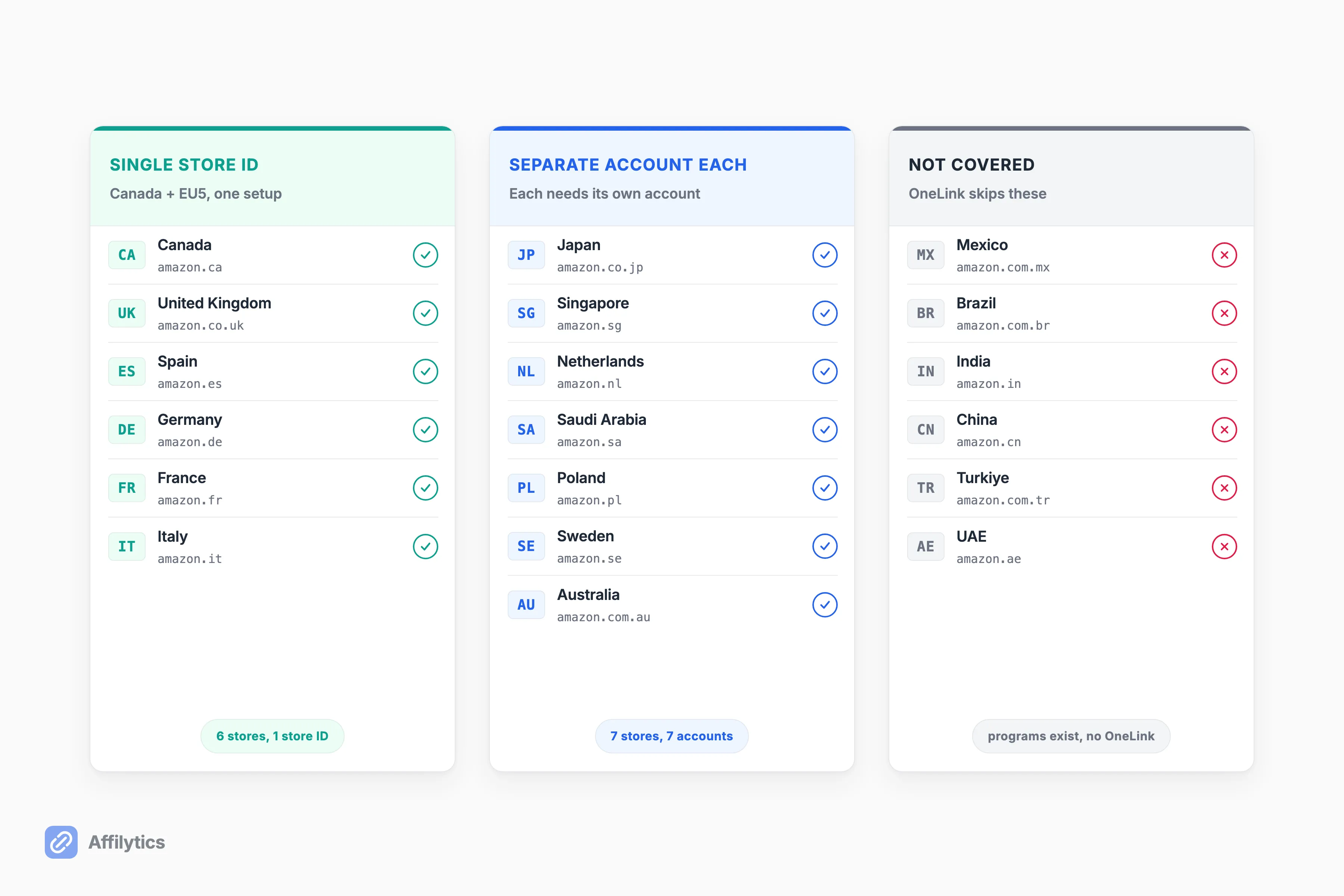Click the Netherlands country name
Image resolution: width=1344 pixels, height=896 pixels.
click(x=601, y=361)
